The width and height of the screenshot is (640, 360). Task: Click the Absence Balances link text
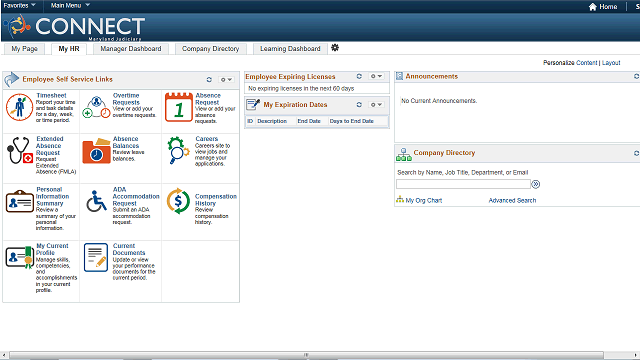click(x=126, y=142)
